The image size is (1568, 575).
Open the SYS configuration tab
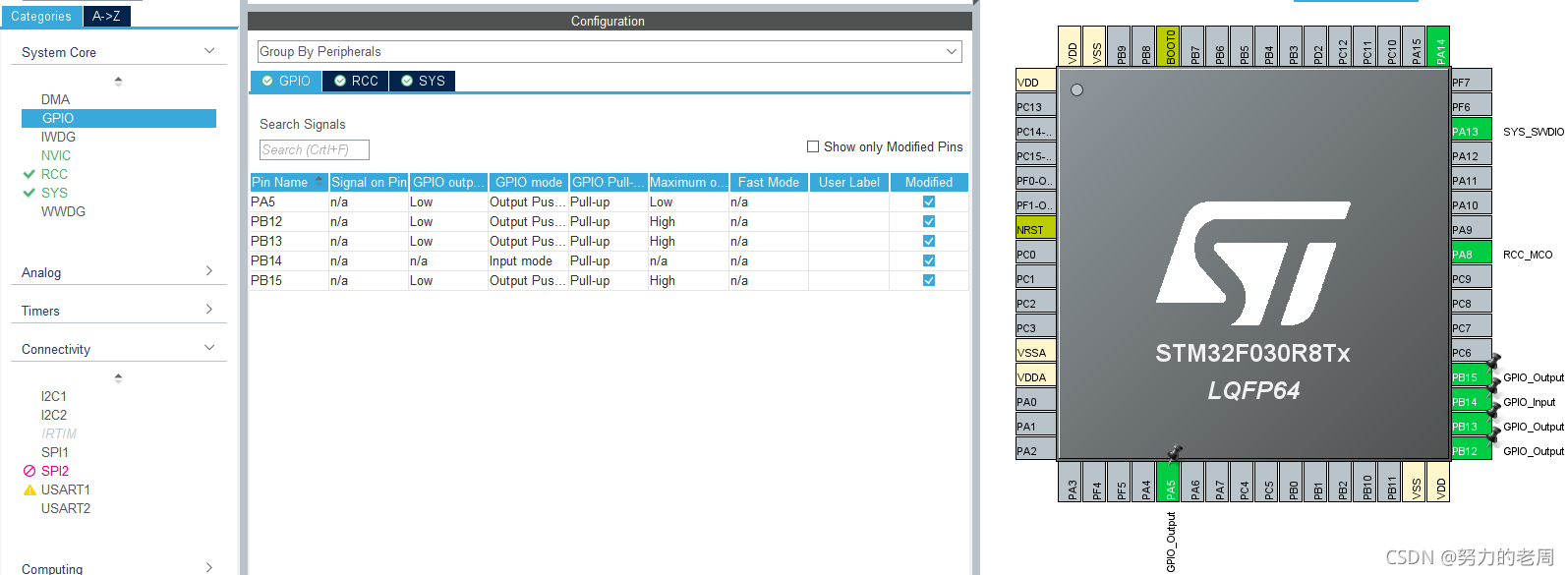(423, 81)
